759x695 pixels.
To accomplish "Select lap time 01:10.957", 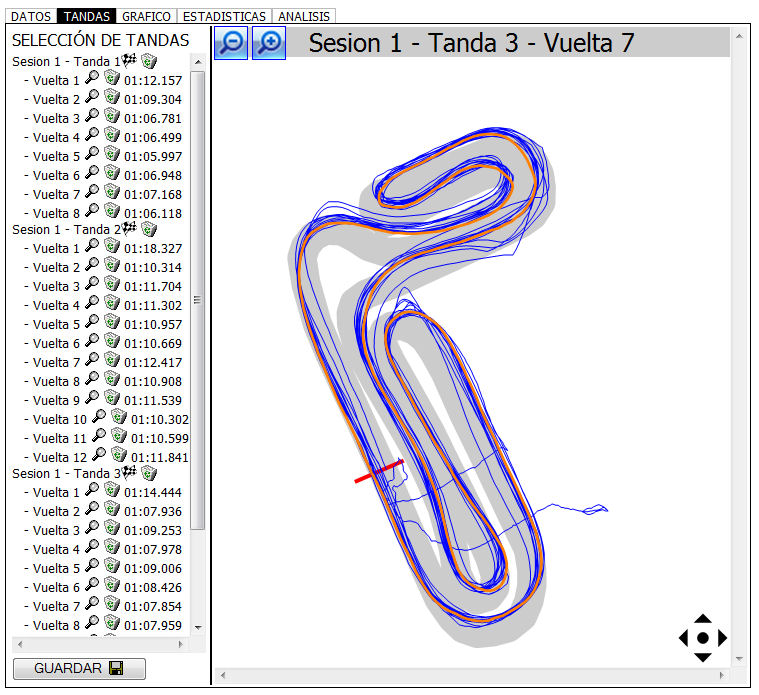I will [153, 324].
